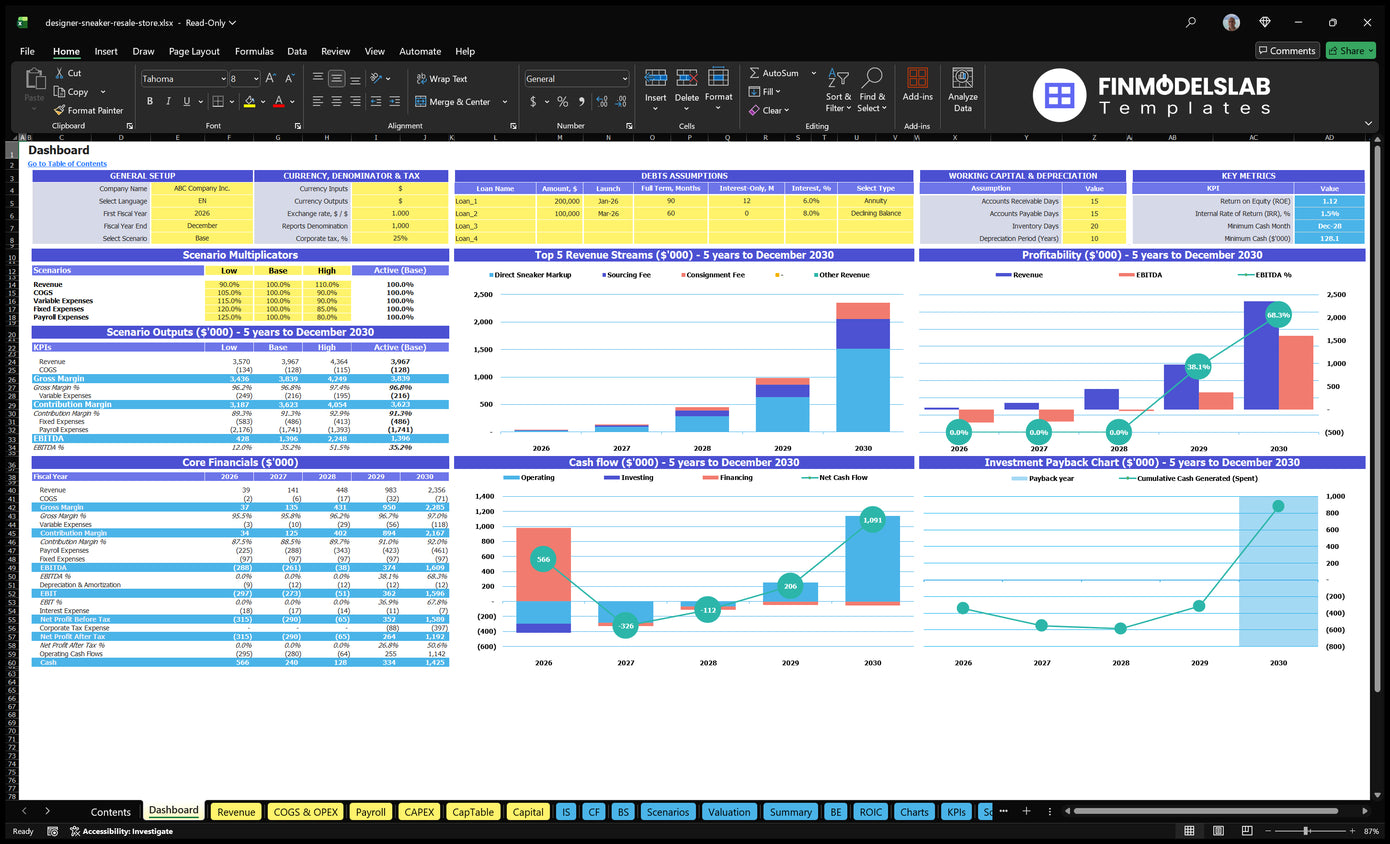Open the font color swatch button
This screenshot has height=844, width=1390.
pyautogui.click(x=279, y=102)
